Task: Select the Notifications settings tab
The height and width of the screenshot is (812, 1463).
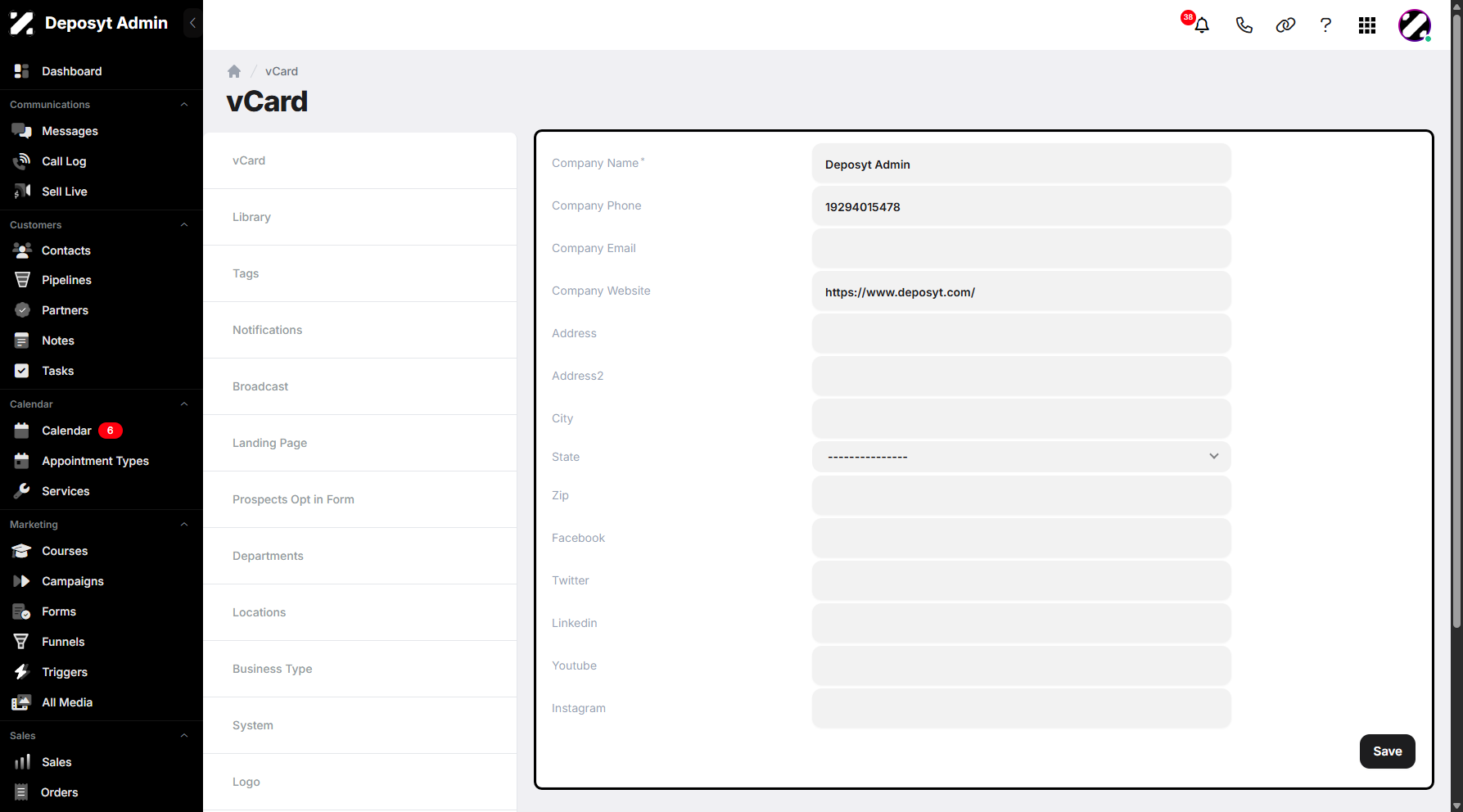Action: pos(359,330)
